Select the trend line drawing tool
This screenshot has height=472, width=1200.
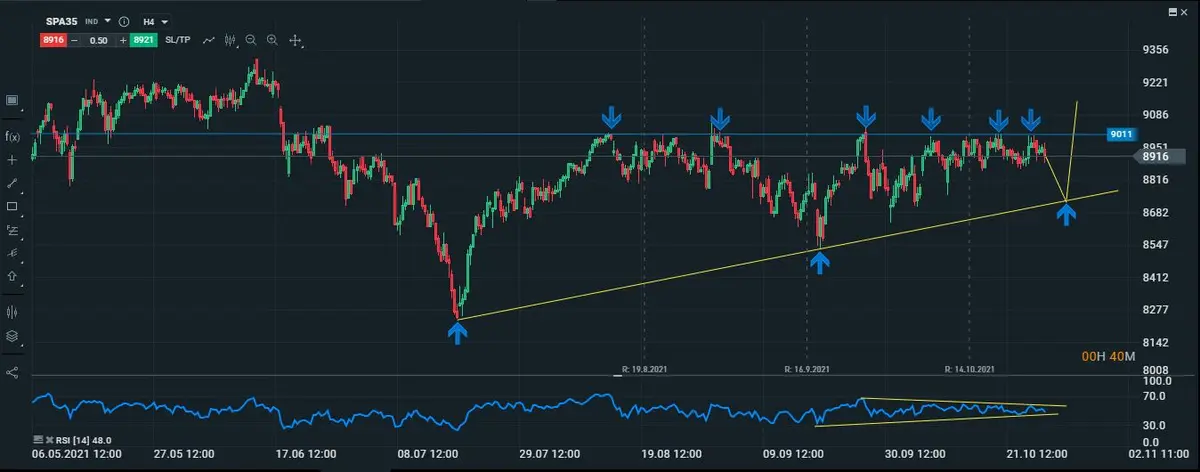coord(13,184)
